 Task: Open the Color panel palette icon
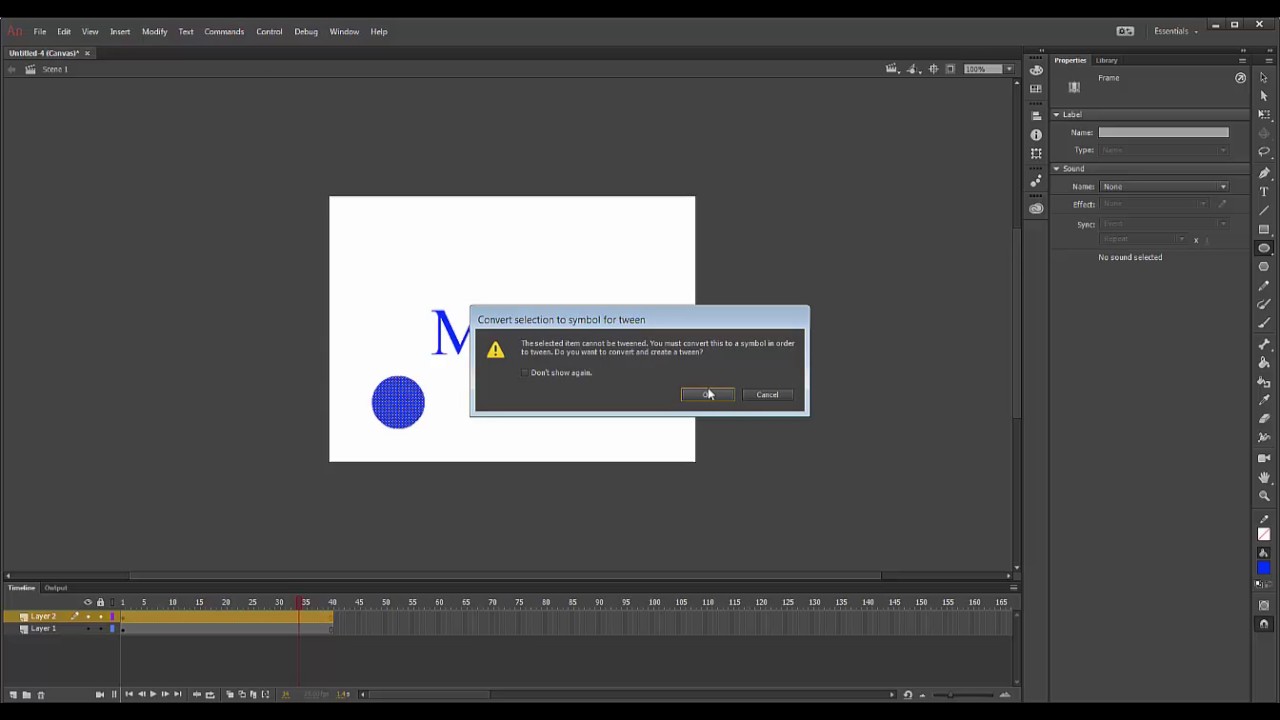(1036, 70)
